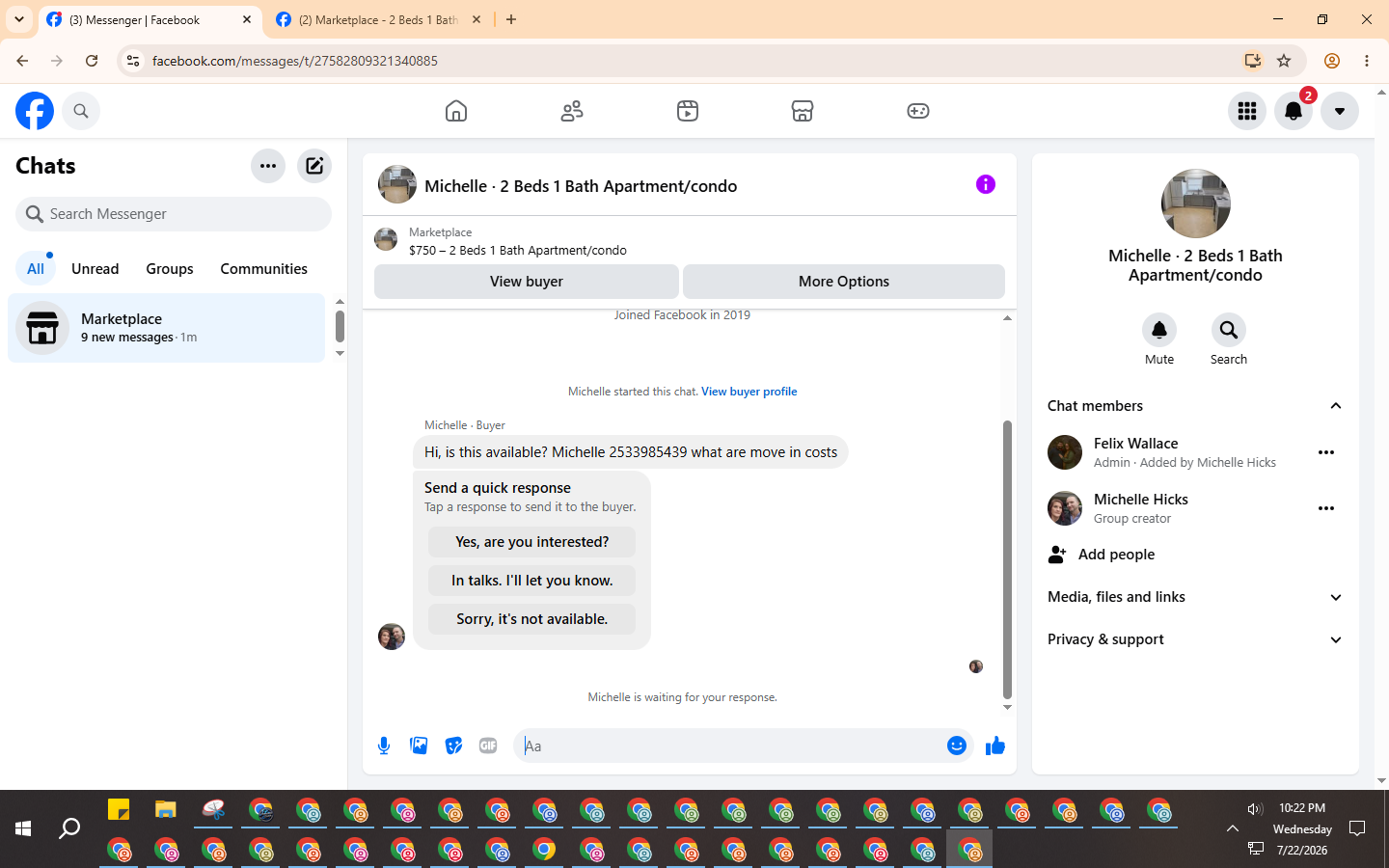Switch to the Communities tab
The width and height of the screenshot is (1389, 868).
263,269
